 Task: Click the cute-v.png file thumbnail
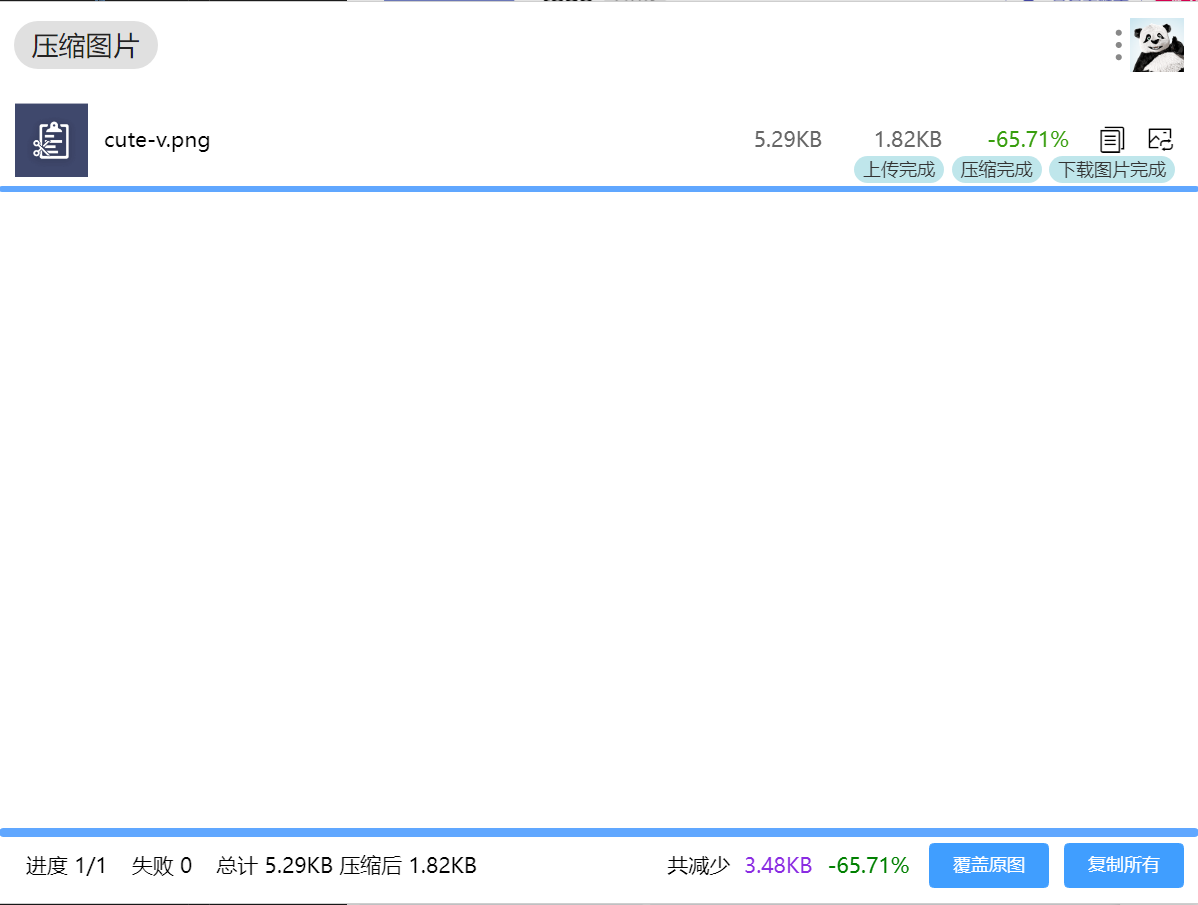click(x=51, y=140)
